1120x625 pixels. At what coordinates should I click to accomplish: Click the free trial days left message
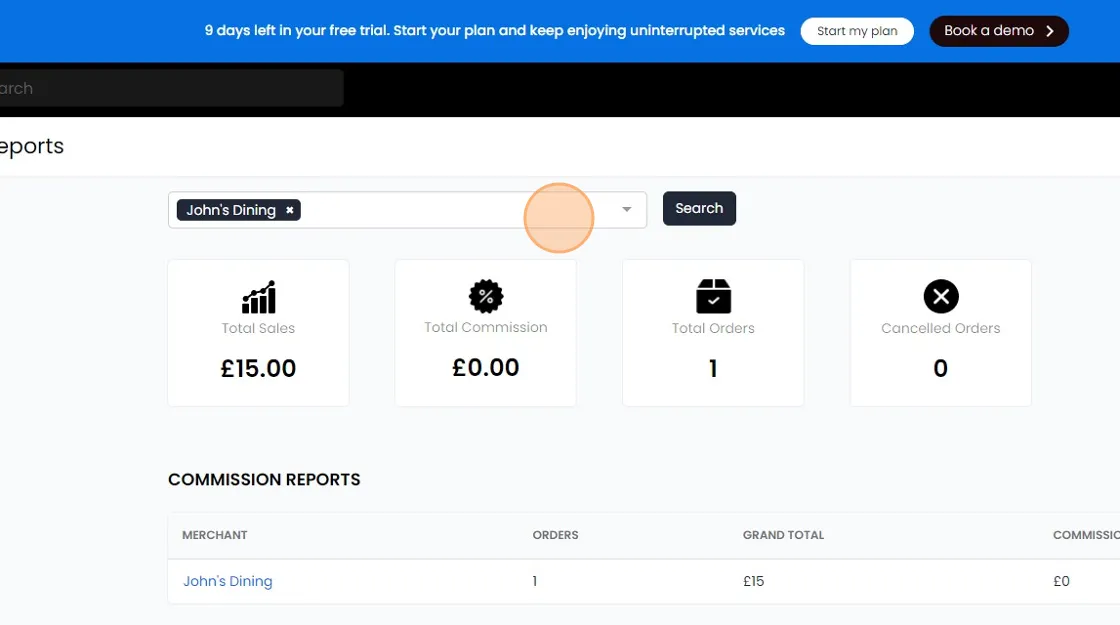click(494, 31)
